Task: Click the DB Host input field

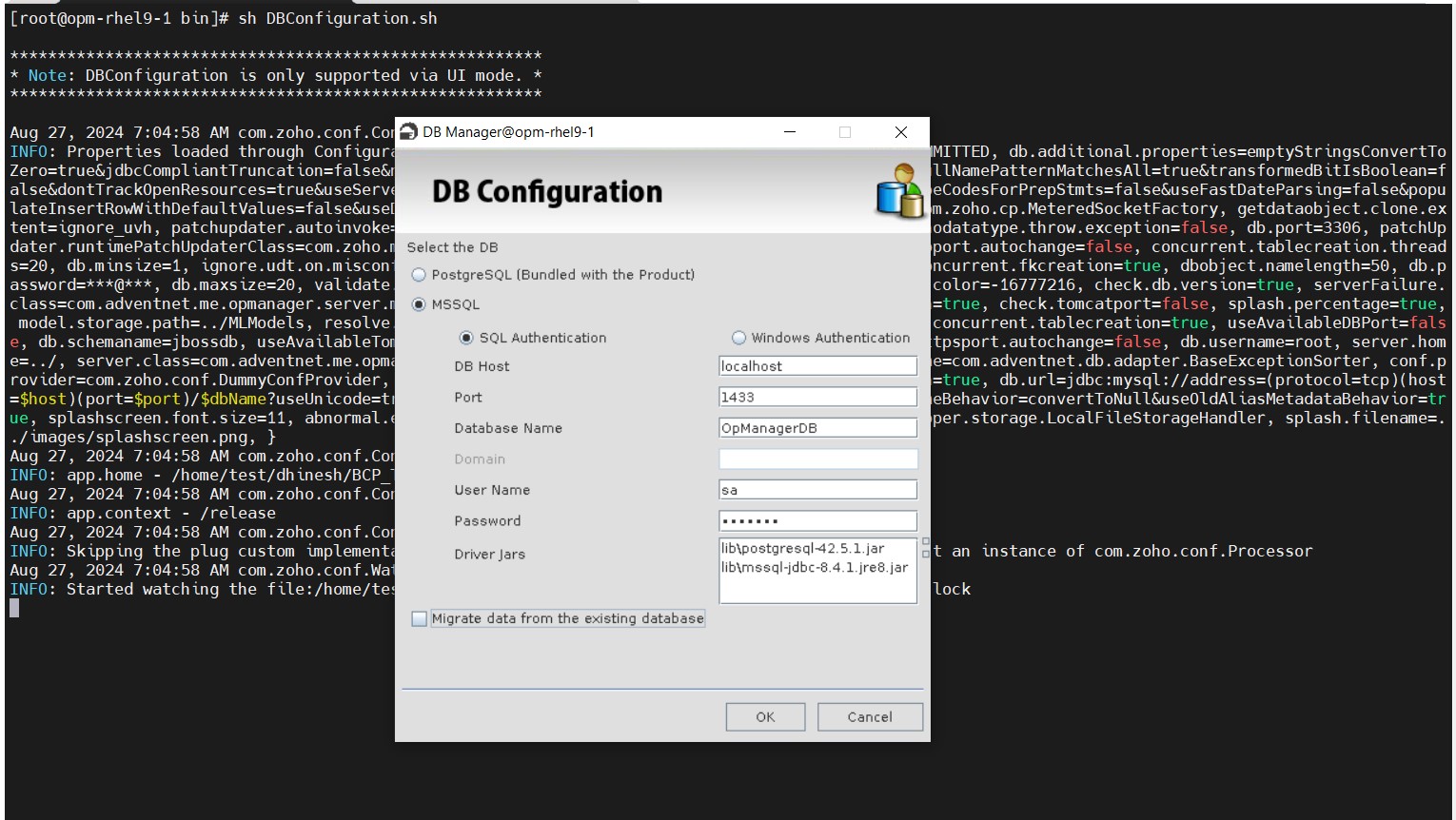Action: point(817,366)
